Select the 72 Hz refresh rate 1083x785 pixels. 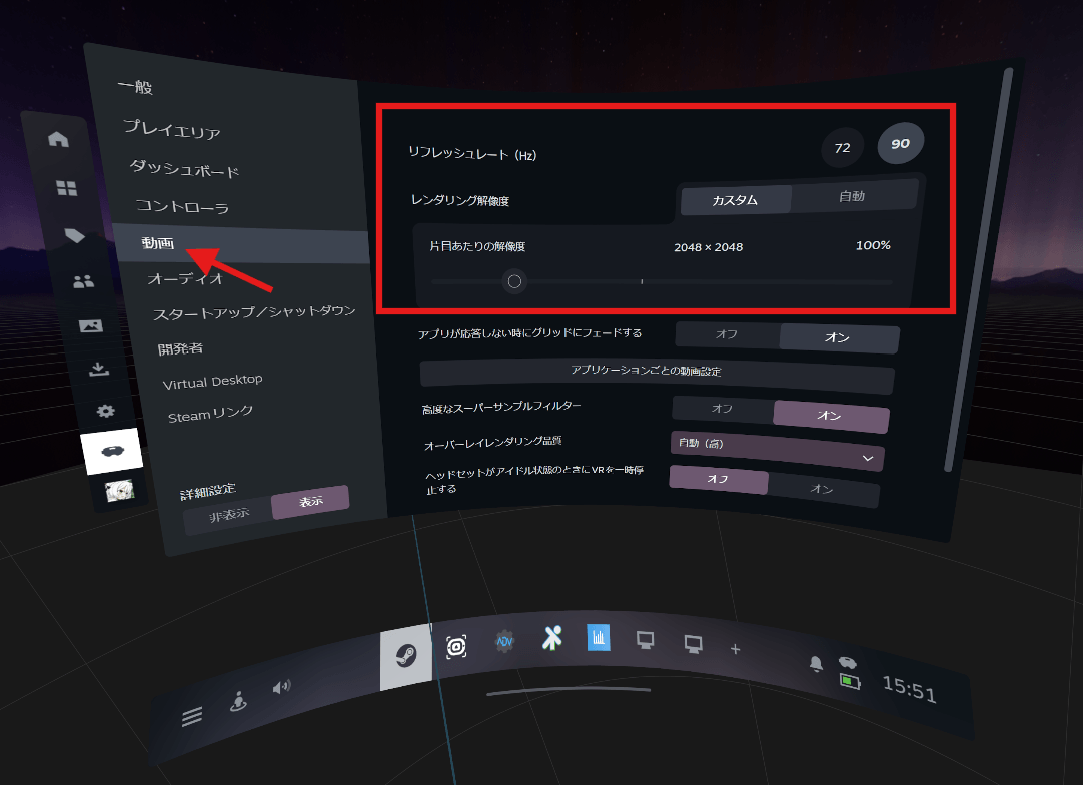point(842,148)
